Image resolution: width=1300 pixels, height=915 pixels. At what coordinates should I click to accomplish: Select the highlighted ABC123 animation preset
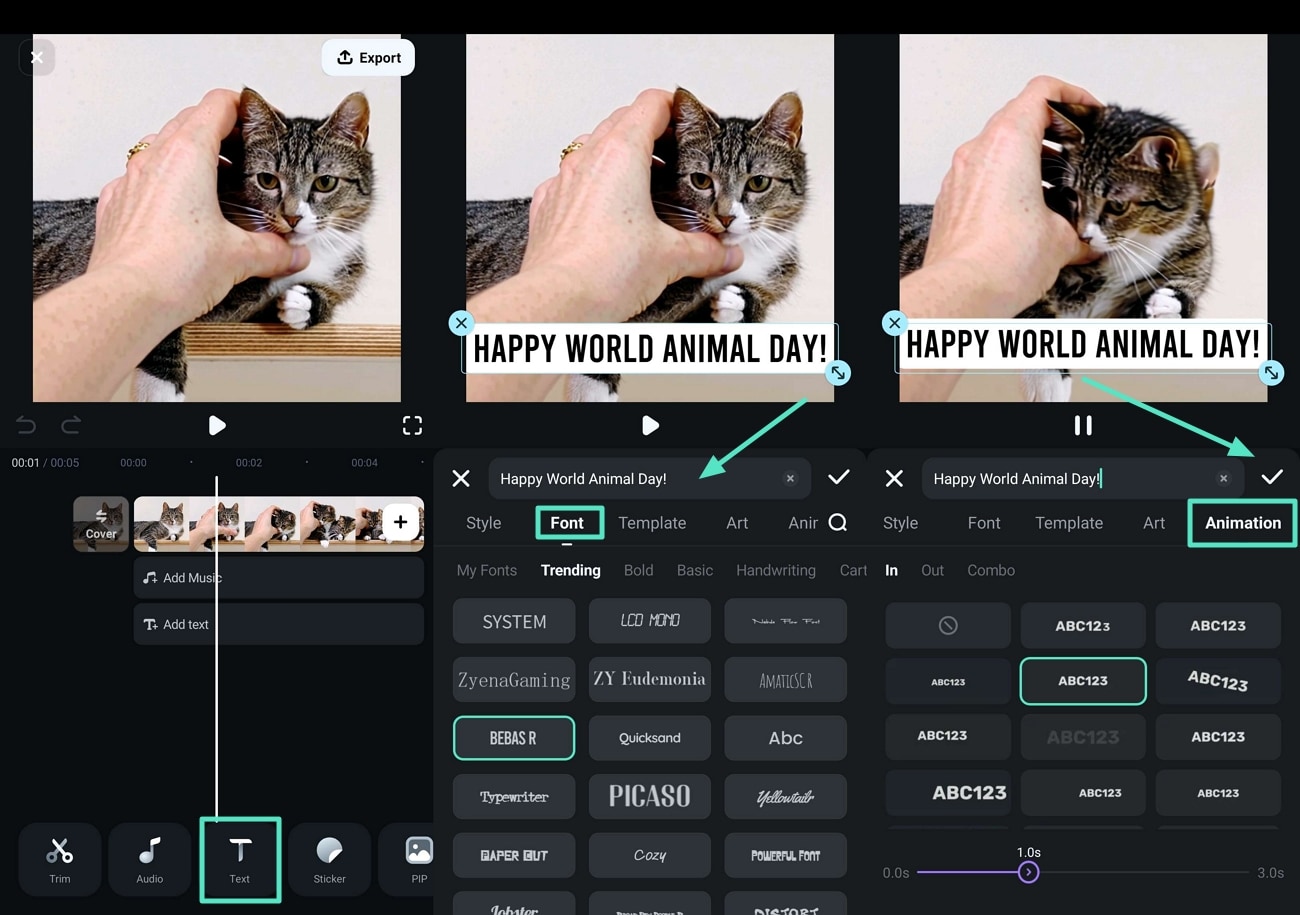(1083, 681)
